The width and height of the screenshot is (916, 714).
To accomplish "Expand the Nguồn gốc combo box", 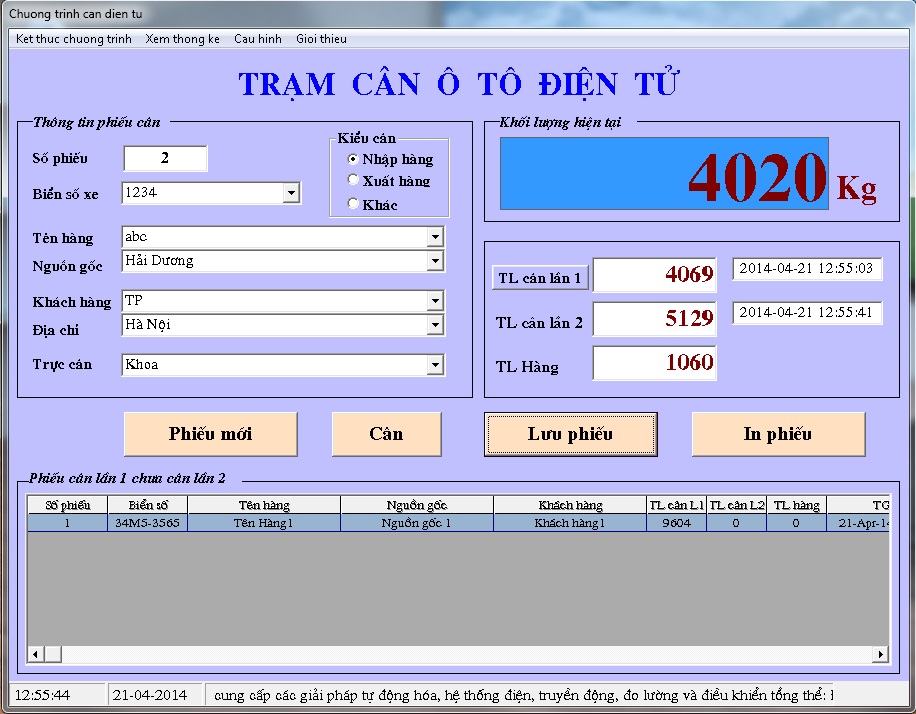I will [435, 261].
